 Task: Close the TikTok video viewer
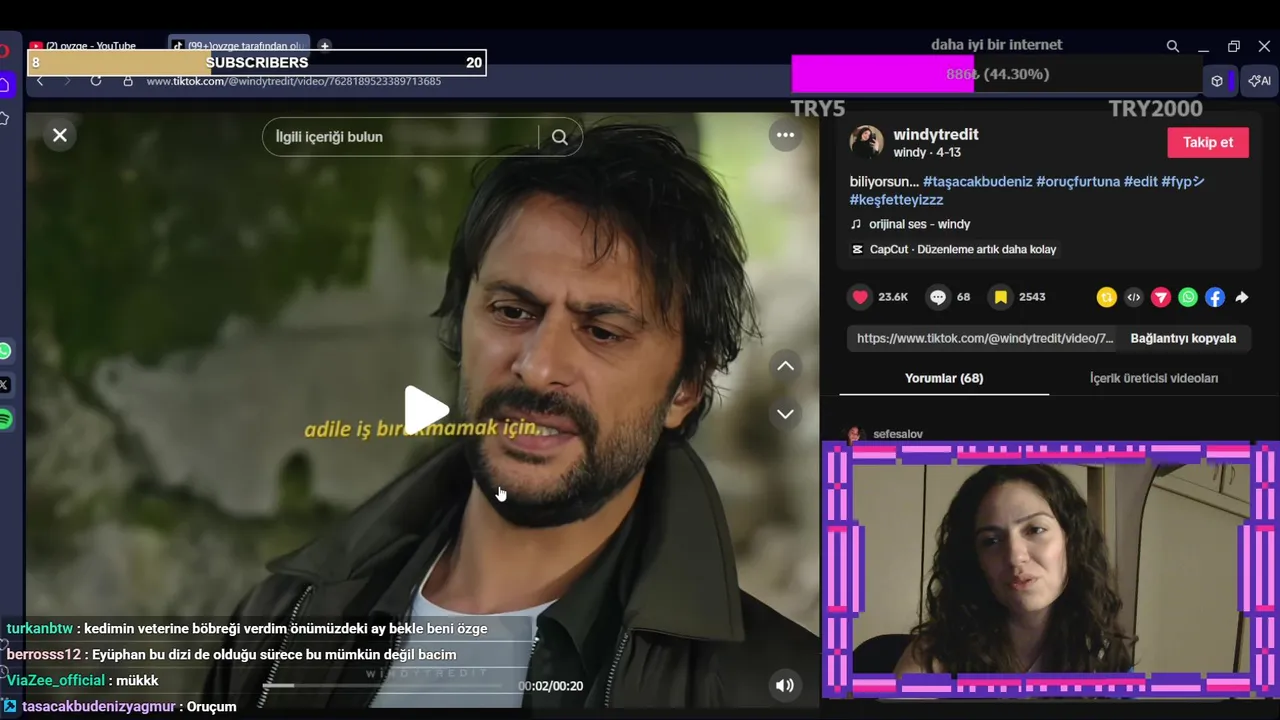pos(60,135)
